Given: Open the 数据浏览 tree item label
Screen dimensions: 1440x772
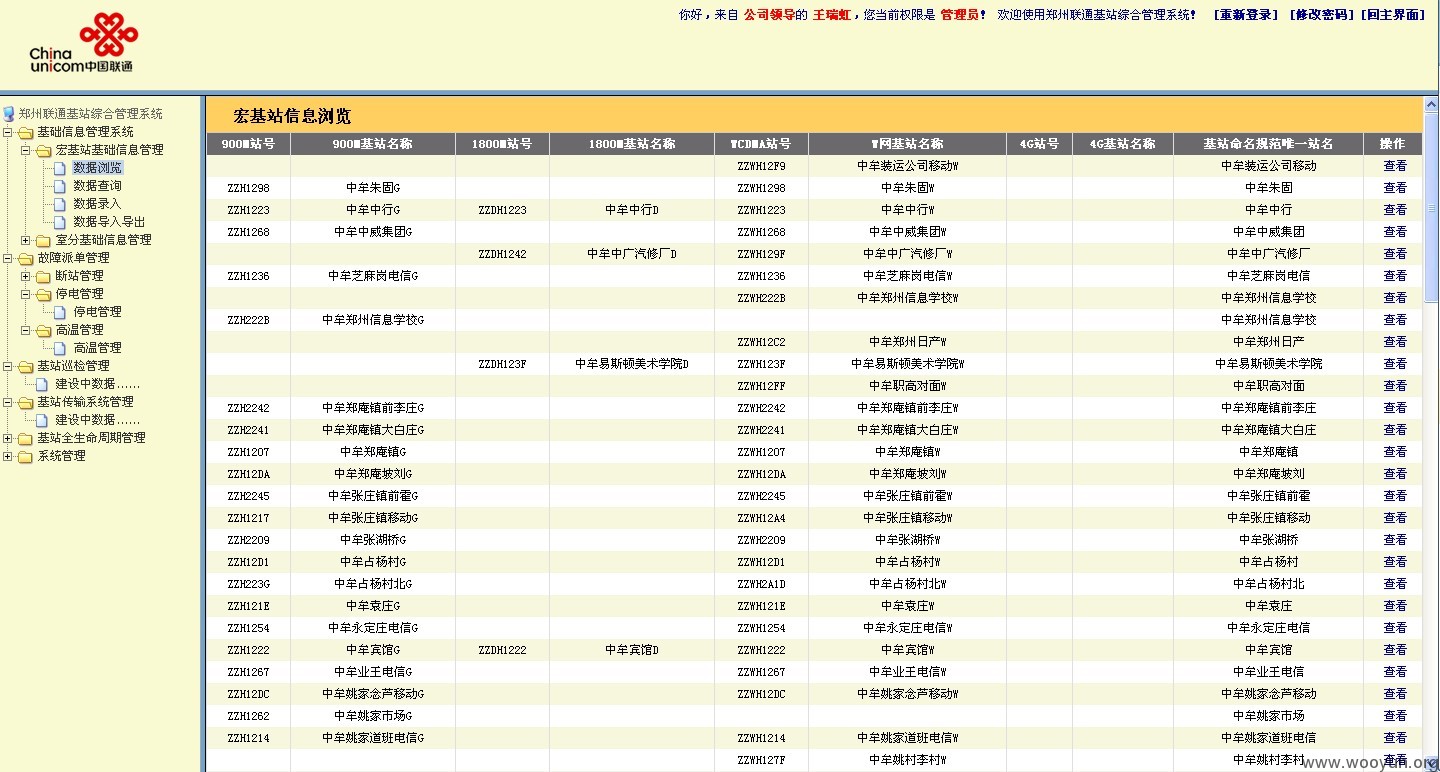Looking at the screenshot, I should tap(97, 168).
